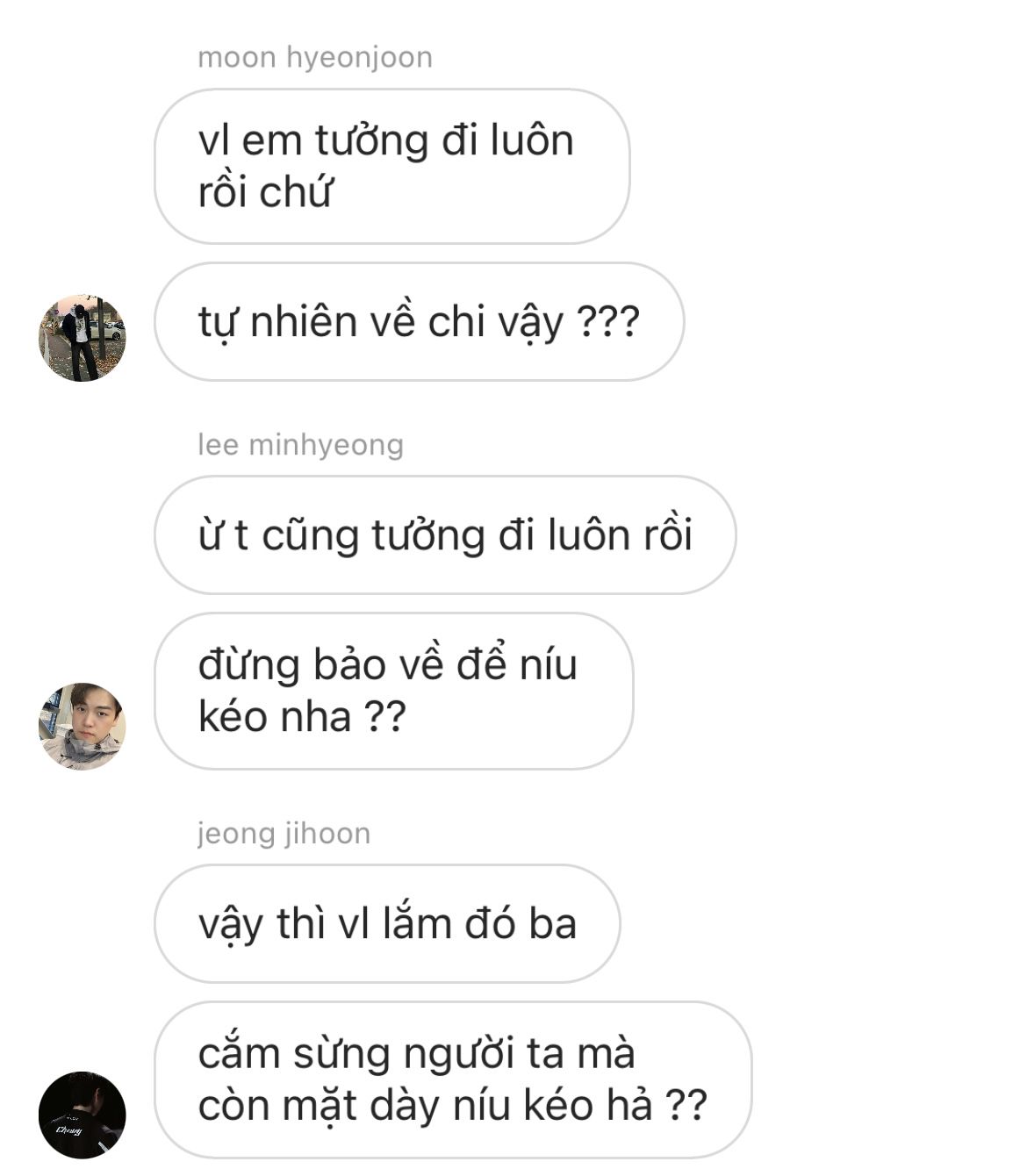This screenshot has height=1176, width=1027.
Task: Select message starting 'cắm sừng người ta mà'
Action: 453,1079
